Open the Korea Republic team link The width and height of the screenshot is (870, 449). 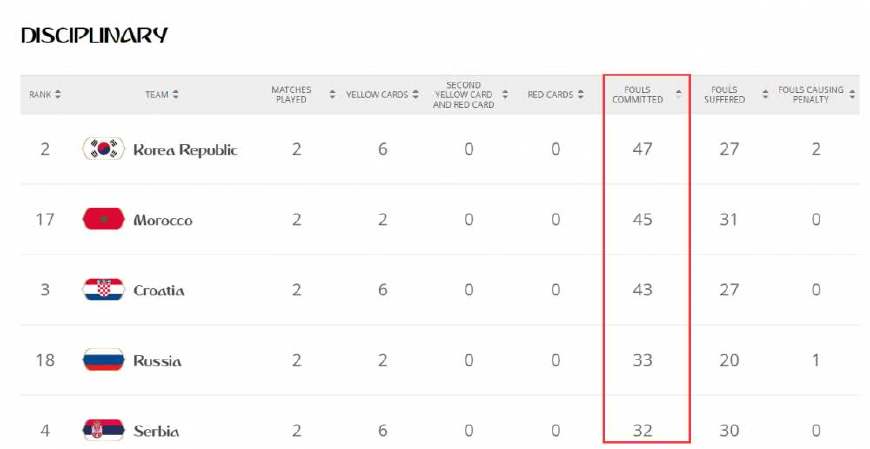pos(185,150)
